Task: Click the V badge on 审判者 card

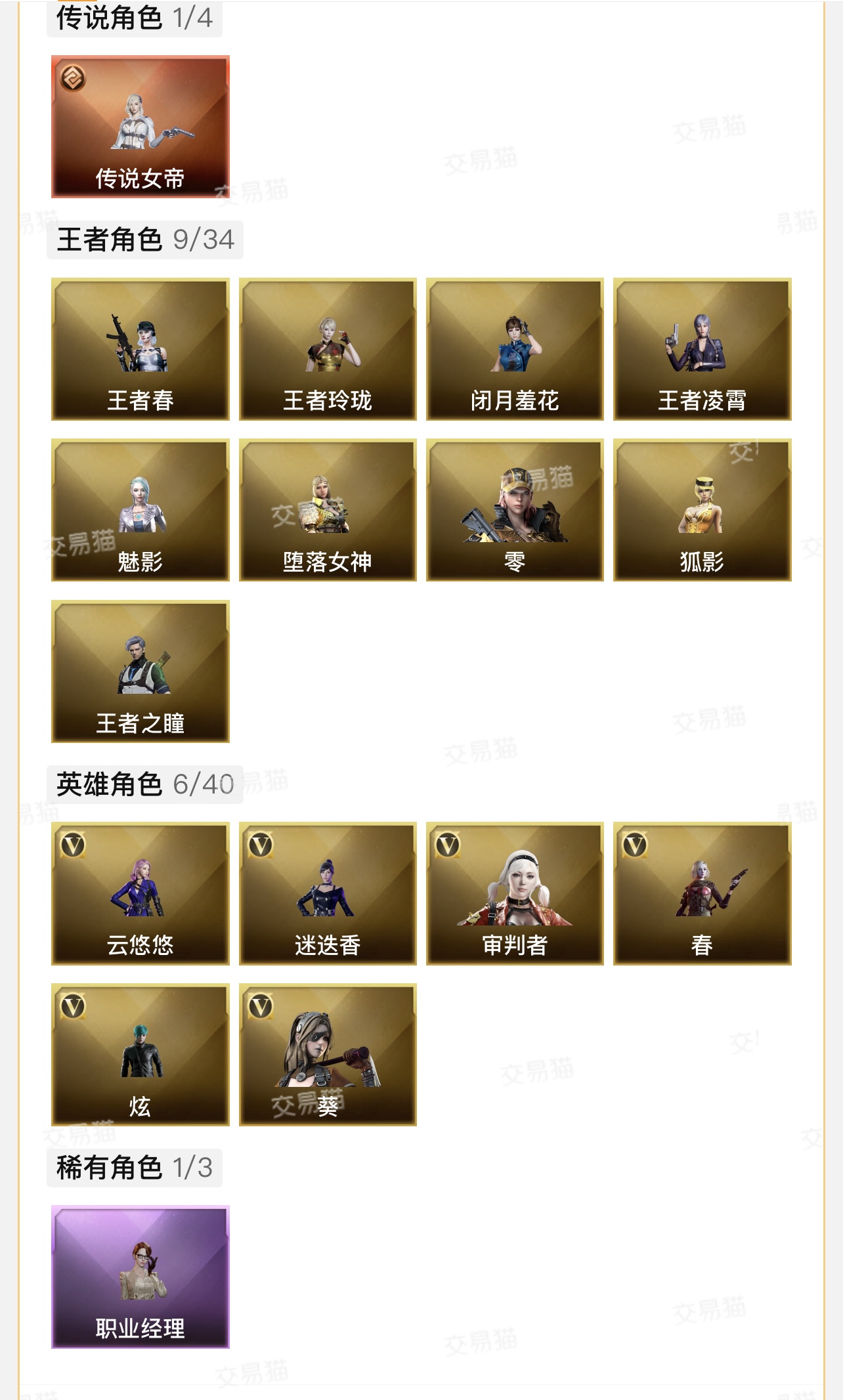Action: point(448,845)
